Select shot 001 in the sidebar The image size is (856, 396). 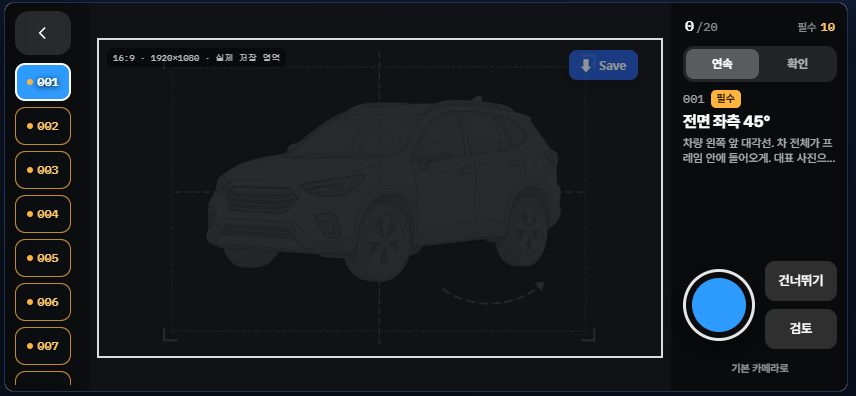pyautogui.click(x=43, y=82)
